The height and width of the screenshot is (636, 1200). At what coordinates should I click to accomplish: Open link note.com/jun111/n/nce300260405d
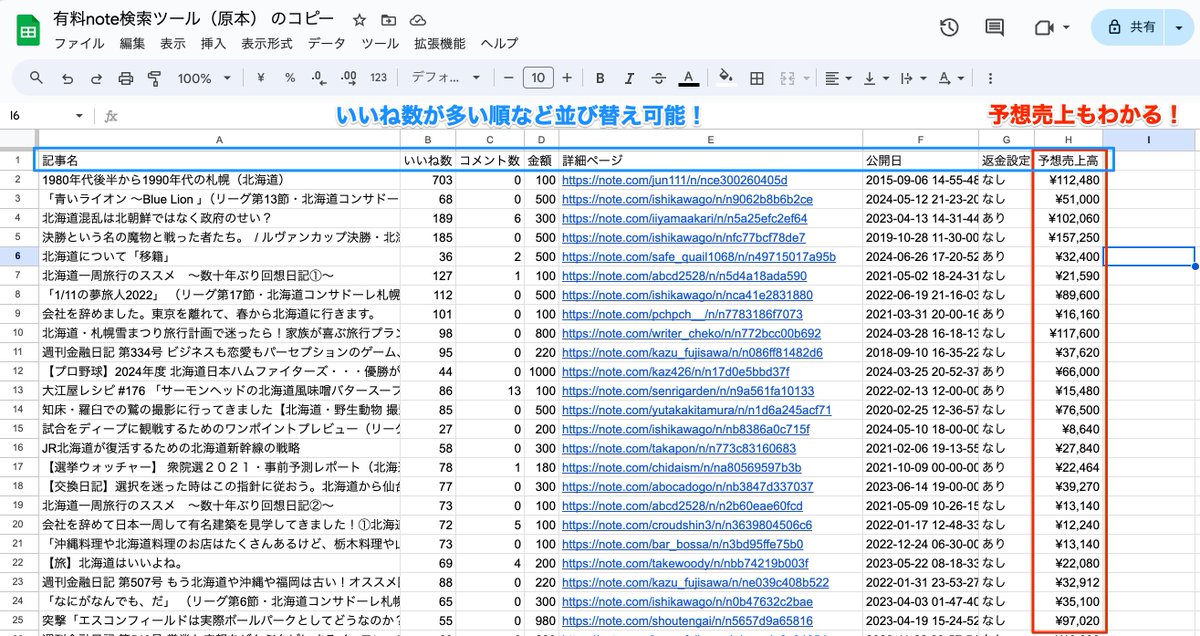[674, 180]
